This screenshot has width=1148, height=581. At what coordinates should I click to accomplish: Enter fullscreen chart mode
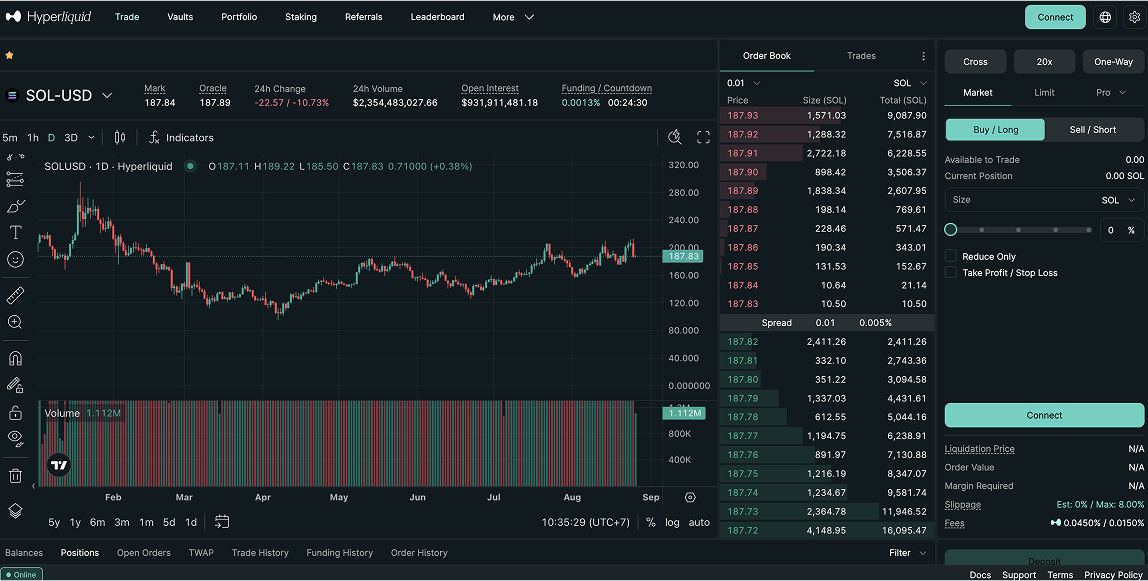(704, 138)
